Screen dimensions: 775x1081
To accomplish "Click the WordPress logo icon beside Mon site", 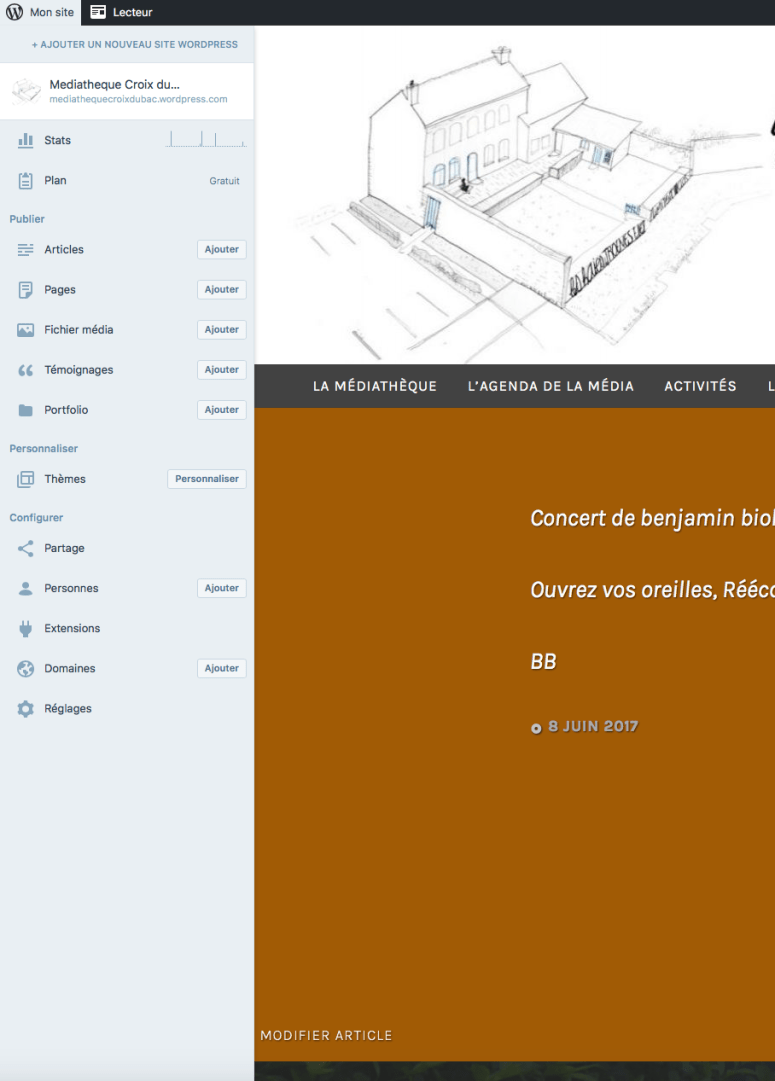I will click(15, 12).
